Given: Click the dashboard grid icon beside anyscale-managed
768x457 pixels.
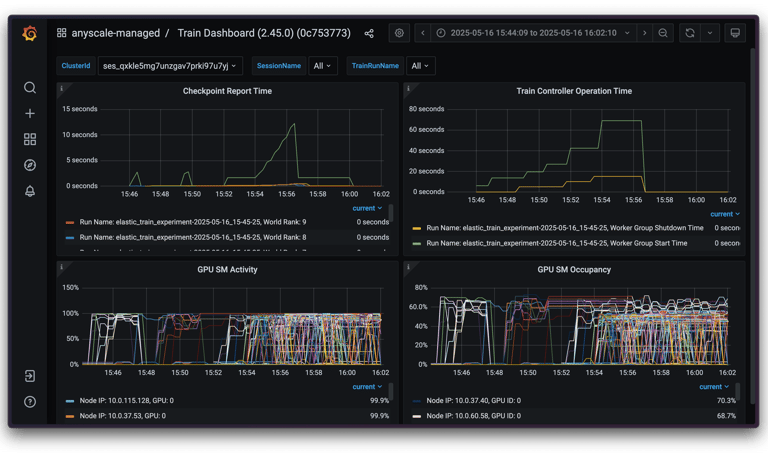Looking at the screenshot, I should [x=61, y=33].
